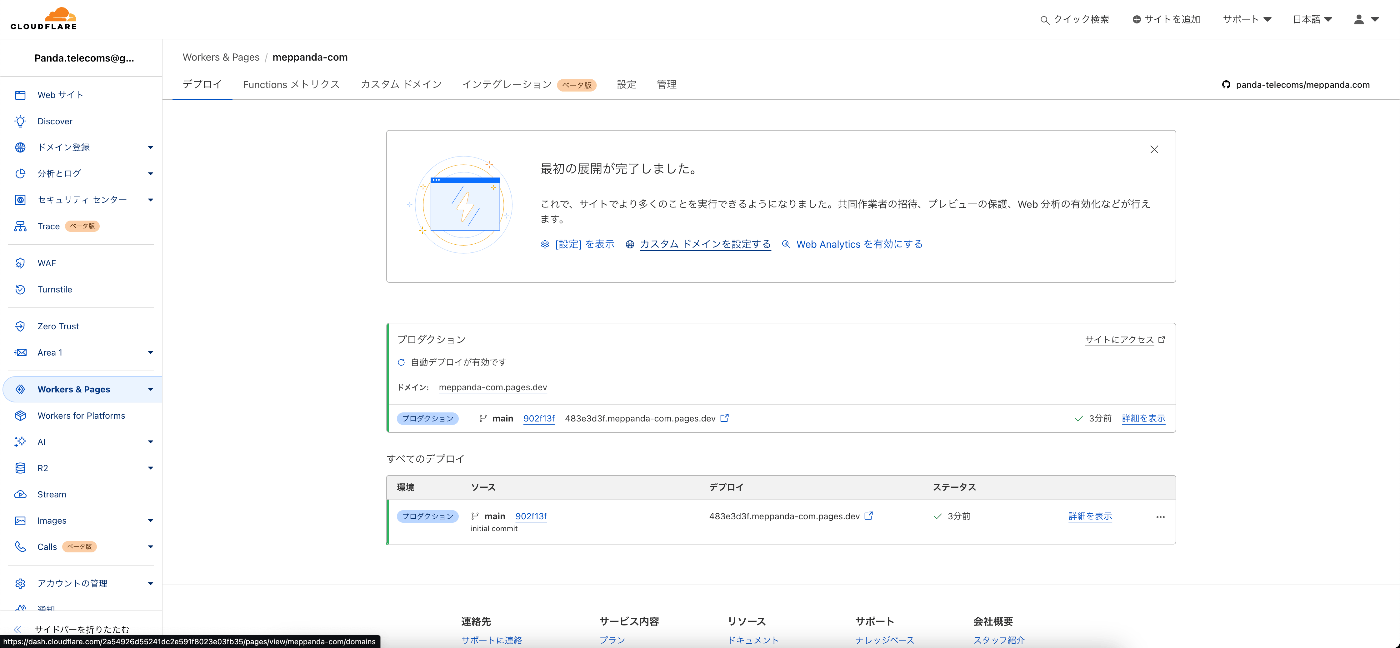
Task: Click the GitHub icon beside repository name
Action: point(1226,85)
